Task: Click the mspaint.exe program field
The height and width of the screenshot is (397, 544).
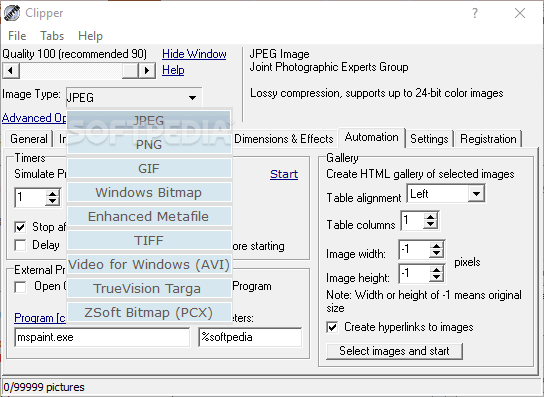Action: click(x=102, y=337)
